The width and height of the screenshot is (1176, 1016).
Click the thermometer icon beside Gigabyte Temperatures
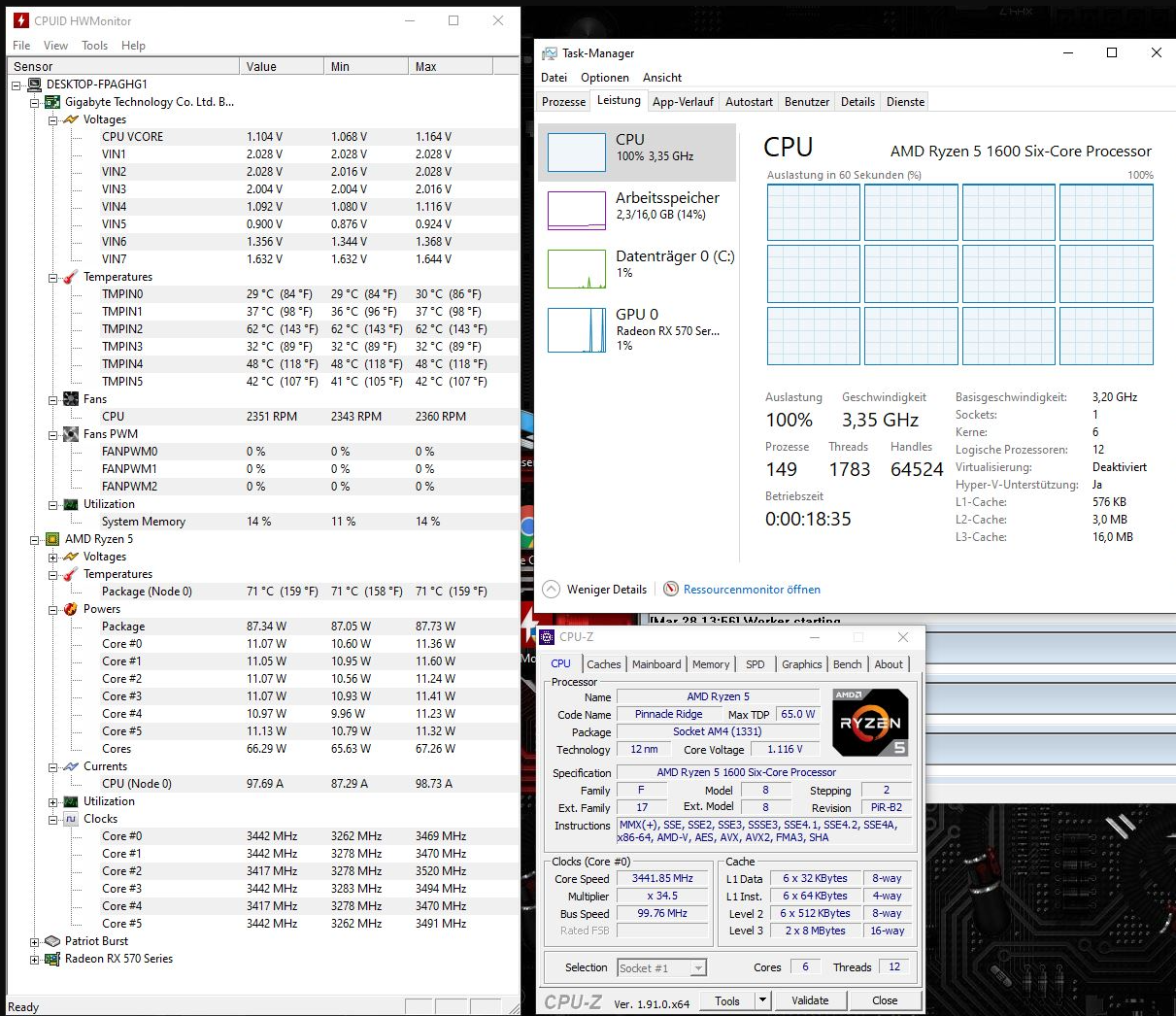[71, 277]
